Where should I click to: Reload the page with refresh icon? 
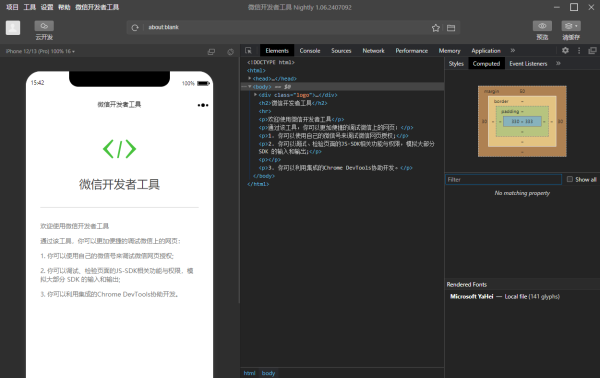[x=135, y=28]
